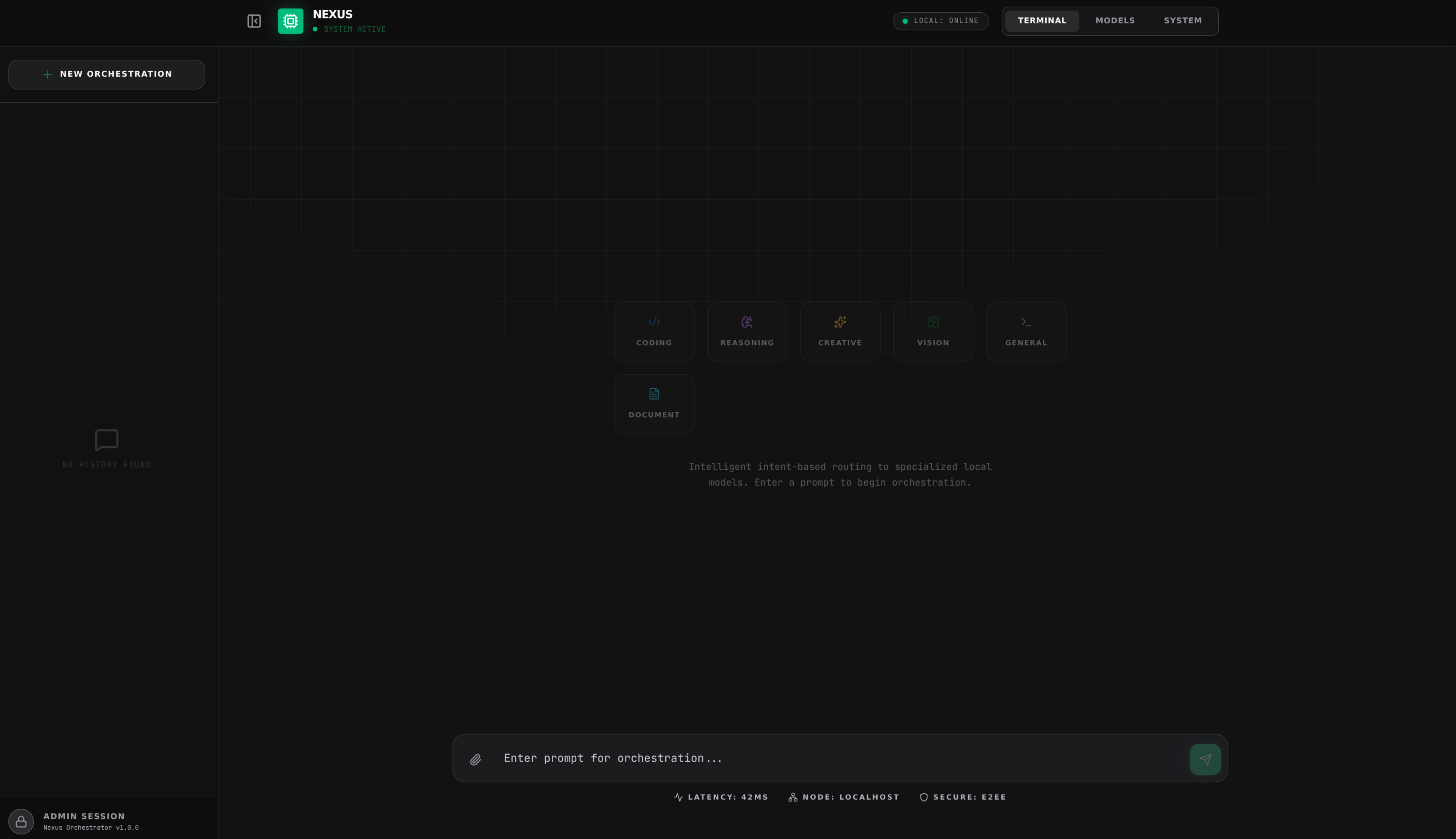Click the Secure shield icon
The width and height of the screenshot is (1456, 839).
pos(924,797)
